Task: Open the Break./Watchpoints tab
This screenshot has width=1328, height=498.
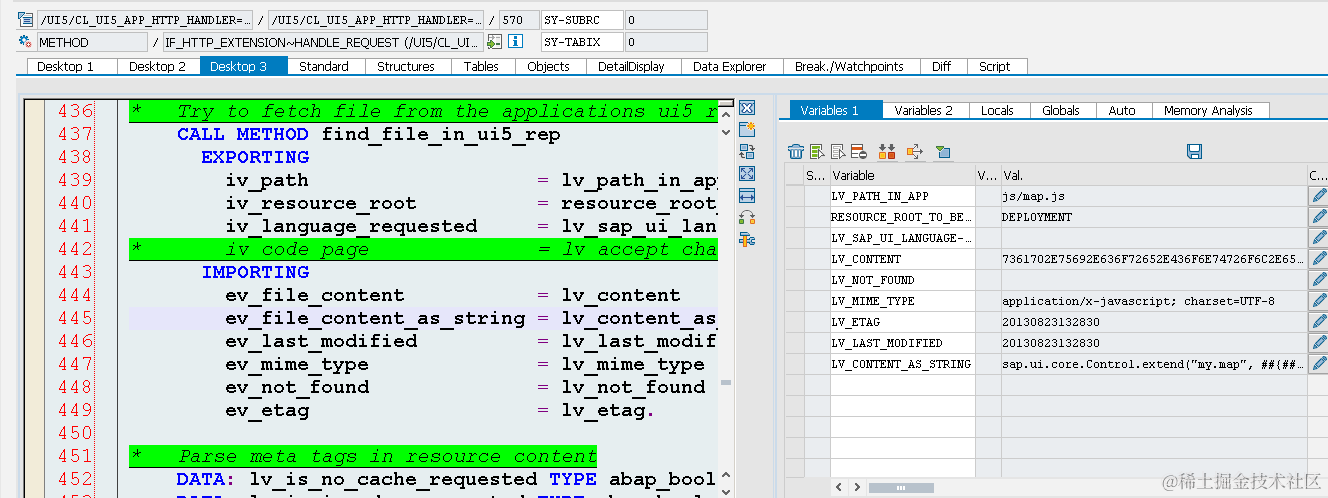Action: tap(849, 66)
